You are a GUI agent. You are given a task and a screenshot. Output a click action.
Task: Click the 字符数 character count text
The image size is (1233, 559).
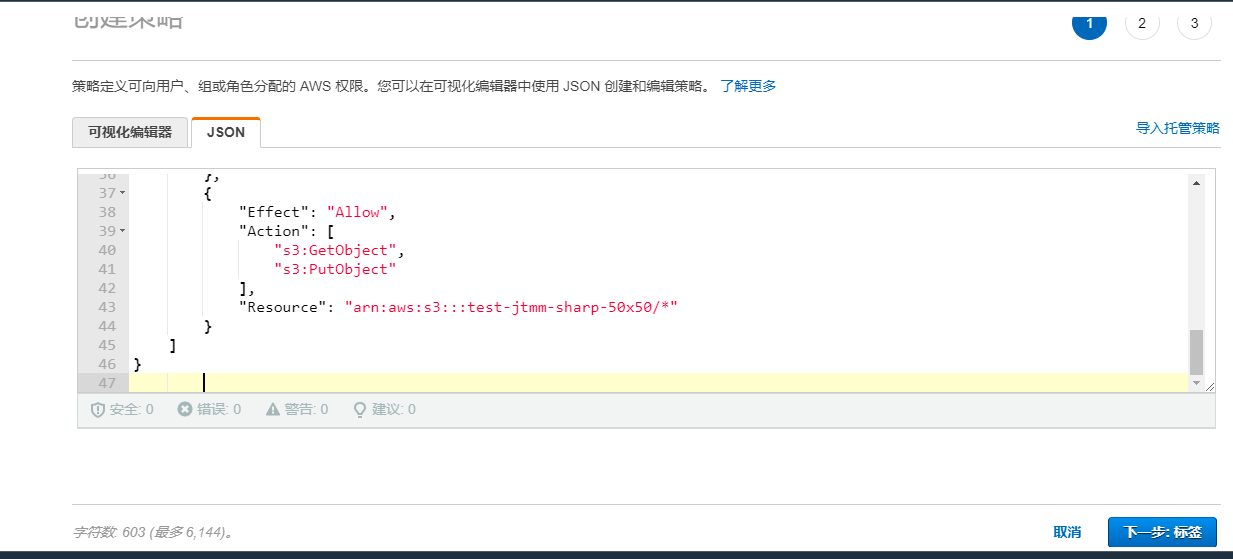(x=154, y=532)
